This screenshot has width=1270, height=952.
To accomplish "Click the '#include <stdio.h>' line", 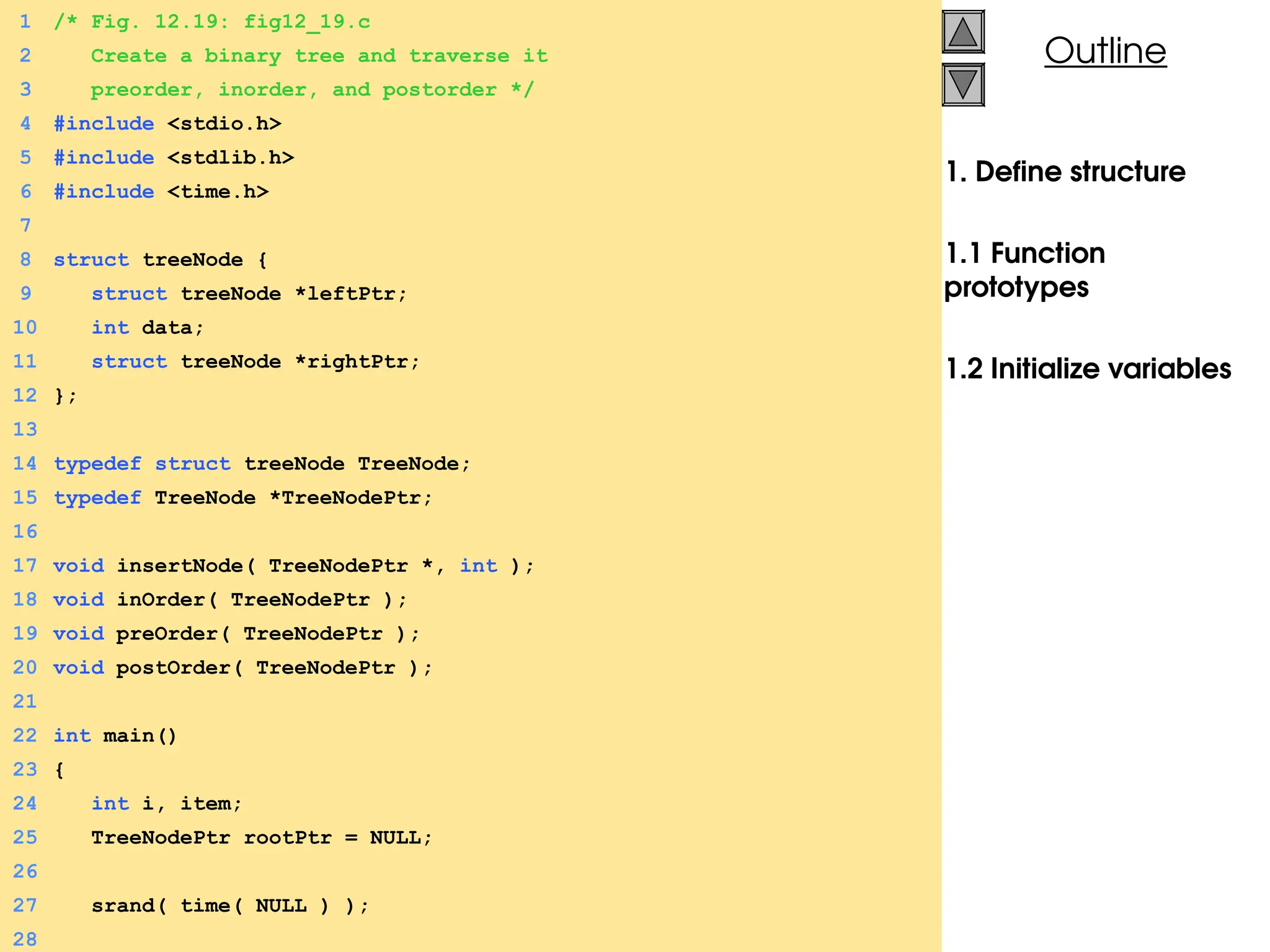I will (x=167, y=124).
